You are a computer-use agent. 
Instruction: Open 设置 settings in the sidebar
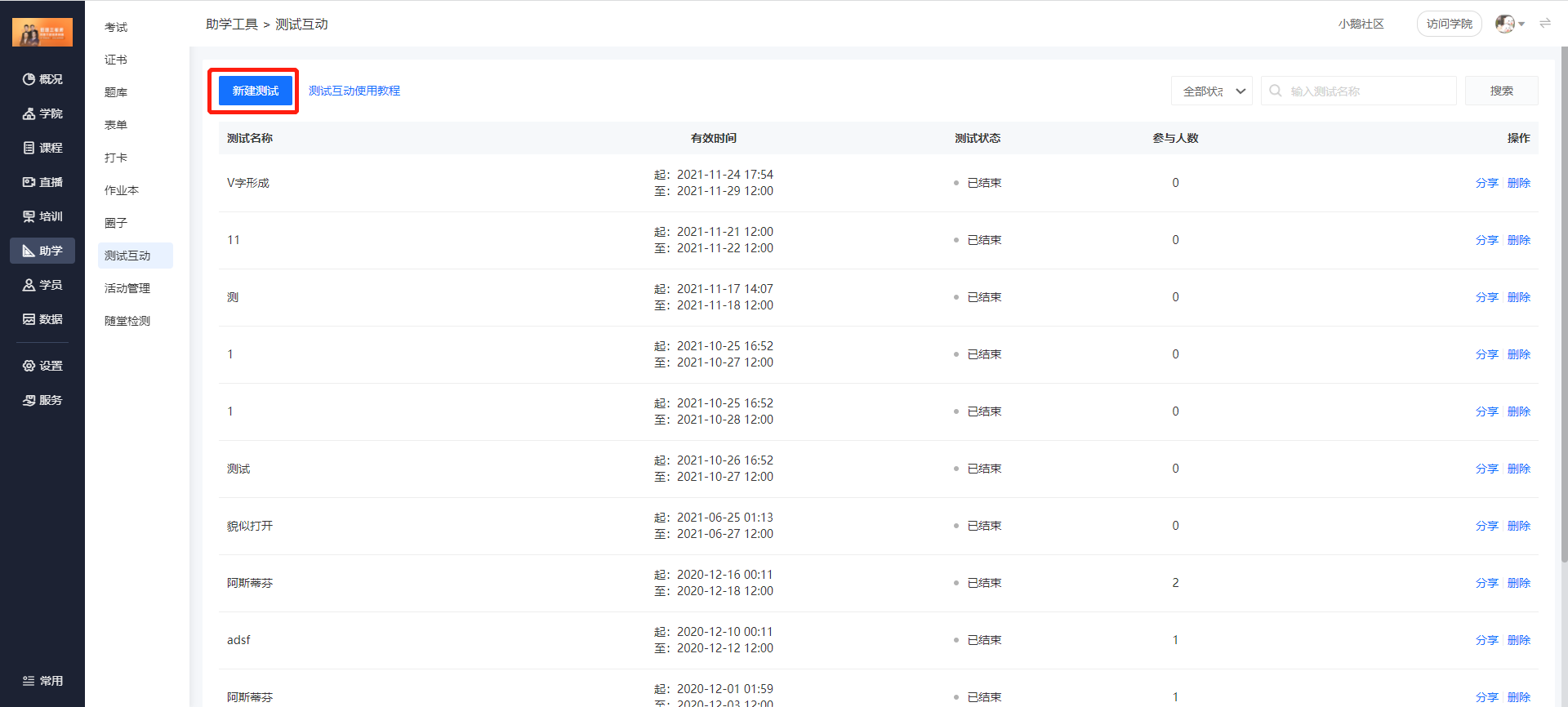42,366
